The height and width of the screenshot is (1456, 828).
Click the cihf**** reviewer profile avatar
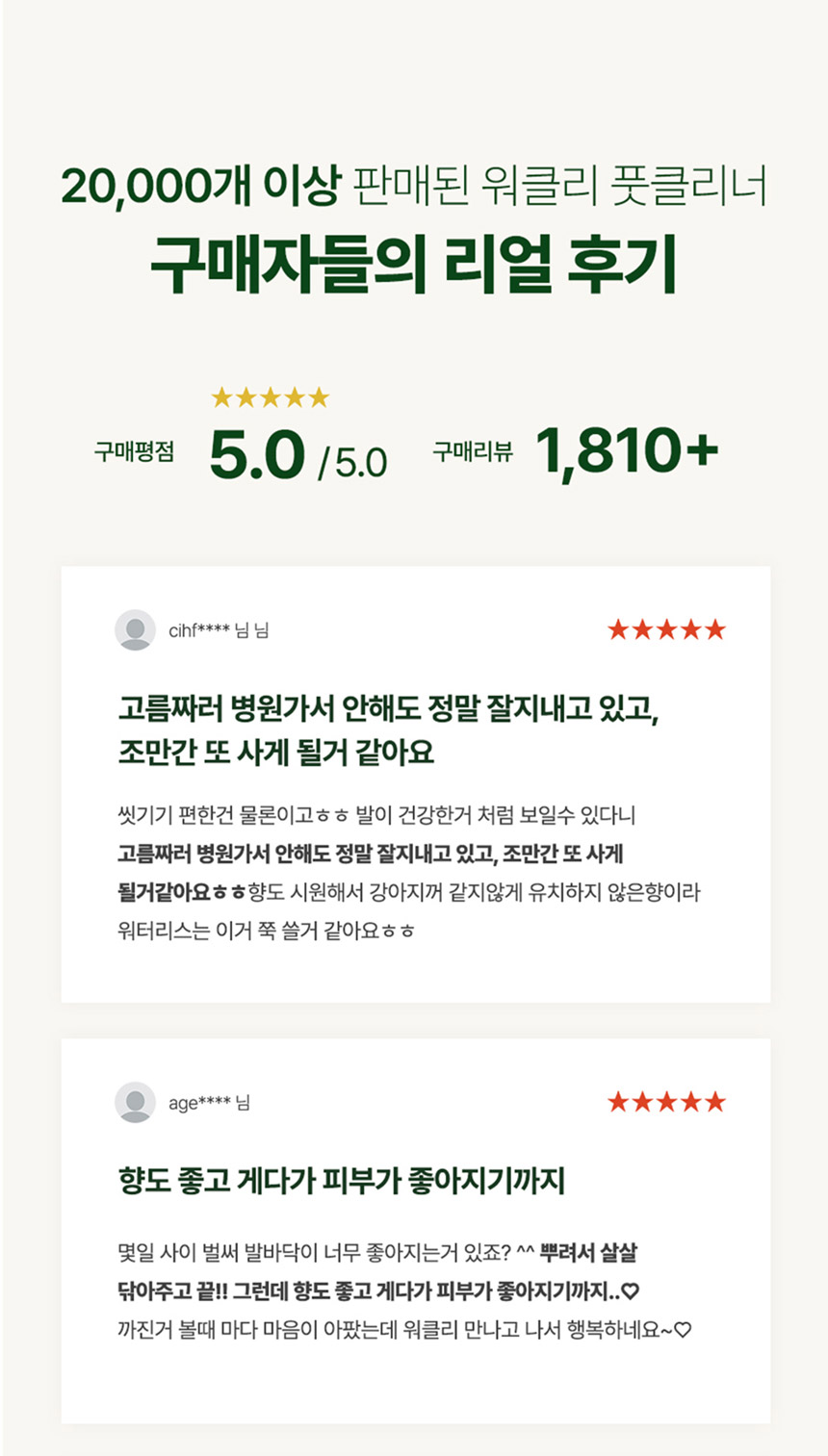point(135,630)
